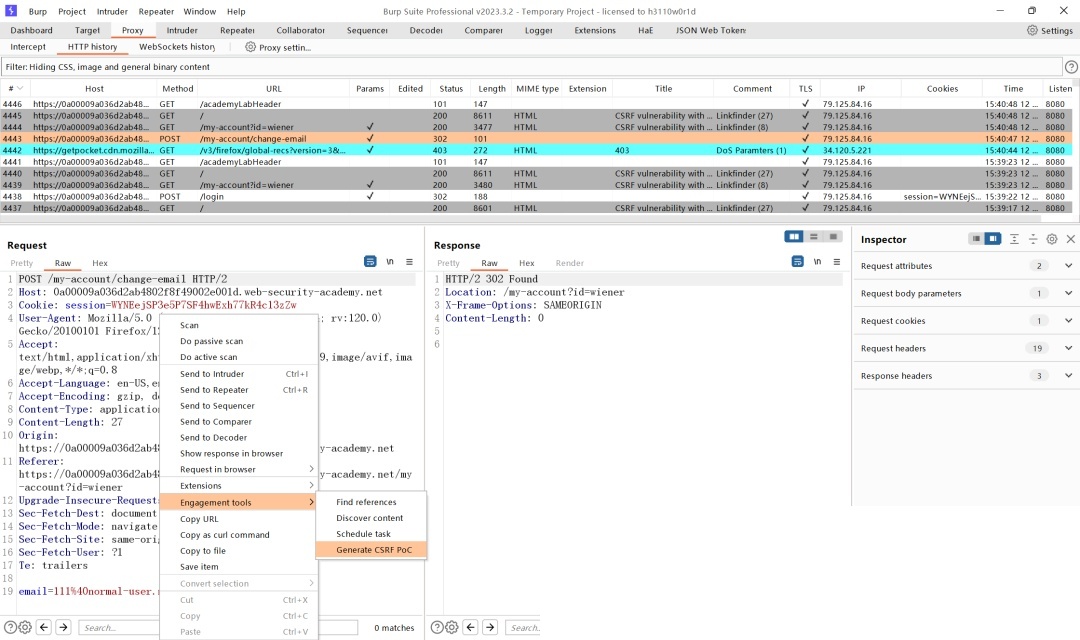Click the response search field
The image size is (1080, 640).
point(523,628)
